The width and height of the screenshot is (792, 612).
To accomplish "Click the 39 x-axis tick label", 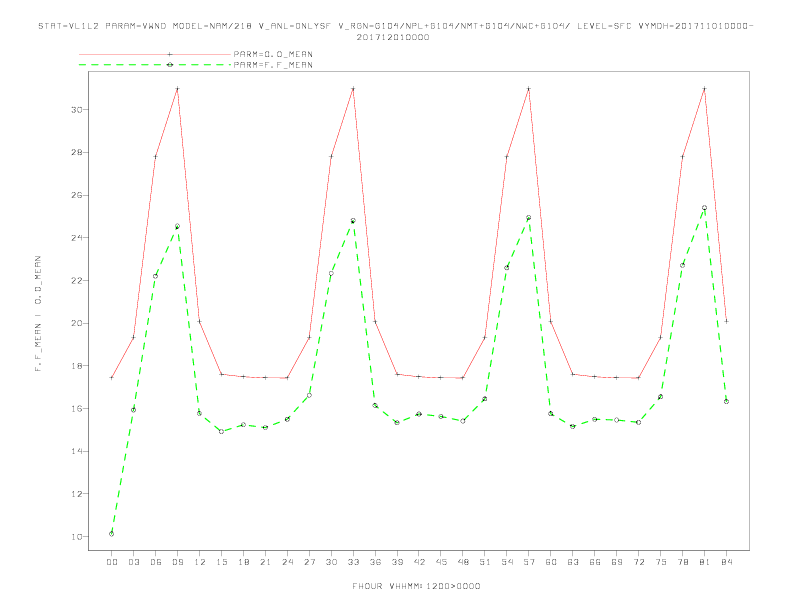I will tap(397, 562).
